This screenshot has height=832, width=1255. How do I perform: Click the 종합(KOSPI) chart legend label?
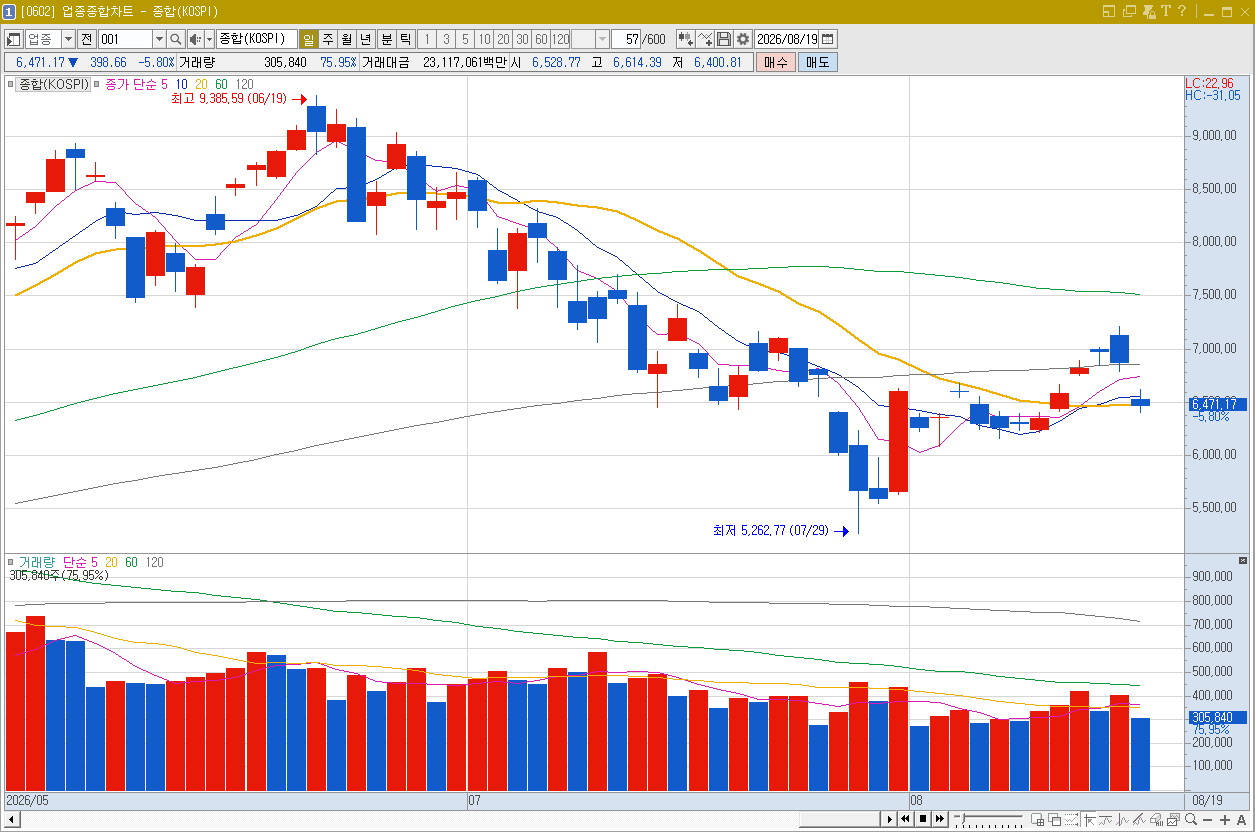tap(54, 84)
